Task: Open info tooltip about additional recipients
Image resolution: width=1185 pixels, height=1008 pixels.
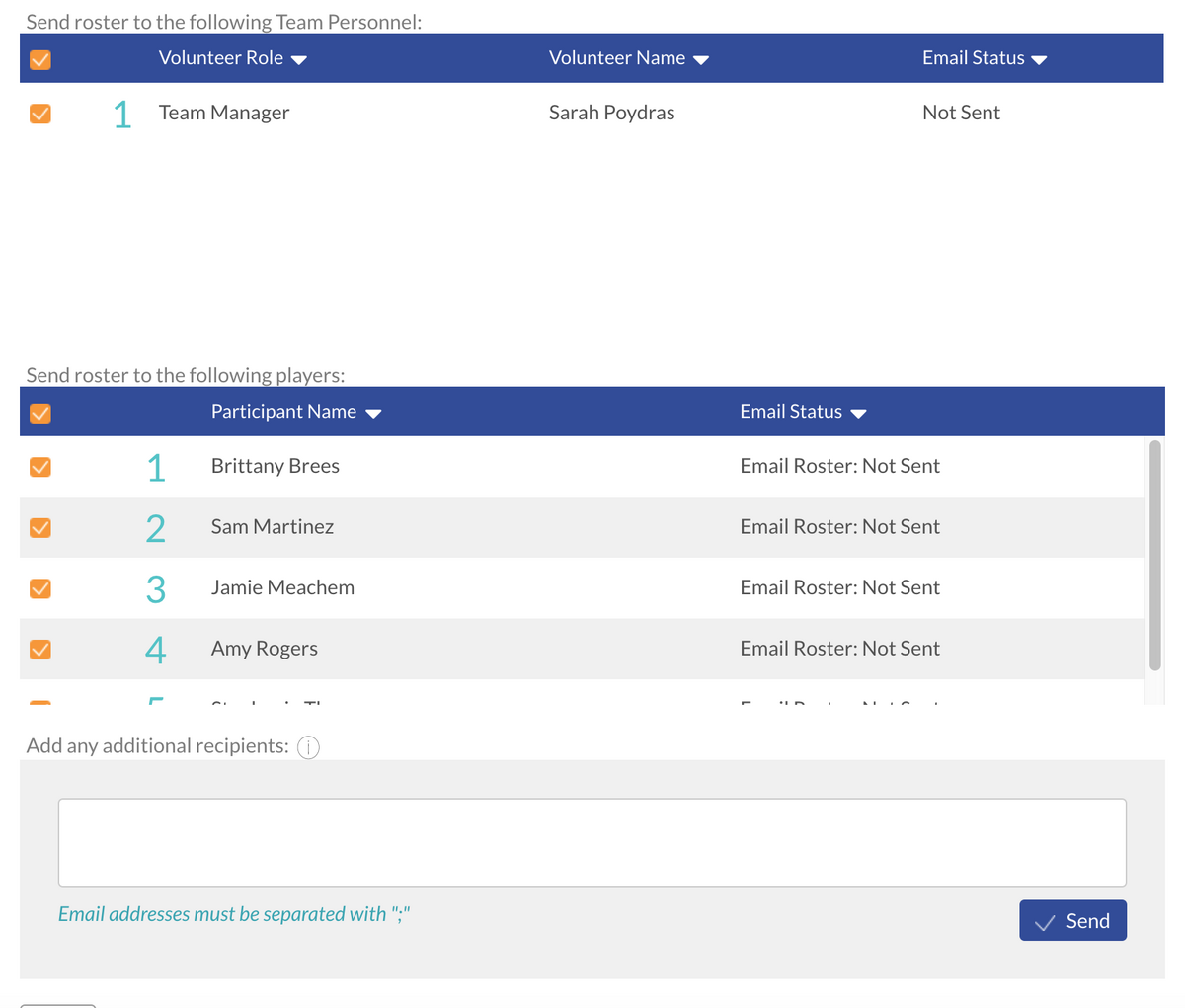Action: 308,747
